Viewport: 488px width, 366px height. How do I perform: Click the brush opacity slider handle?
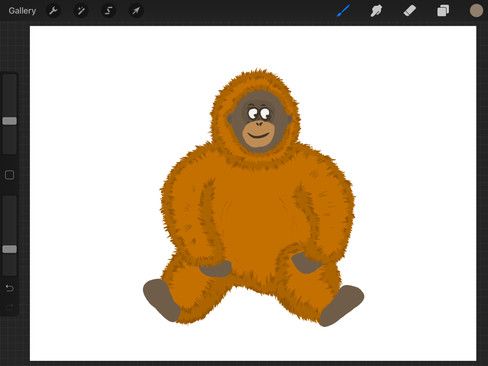(x=10, y=249)
